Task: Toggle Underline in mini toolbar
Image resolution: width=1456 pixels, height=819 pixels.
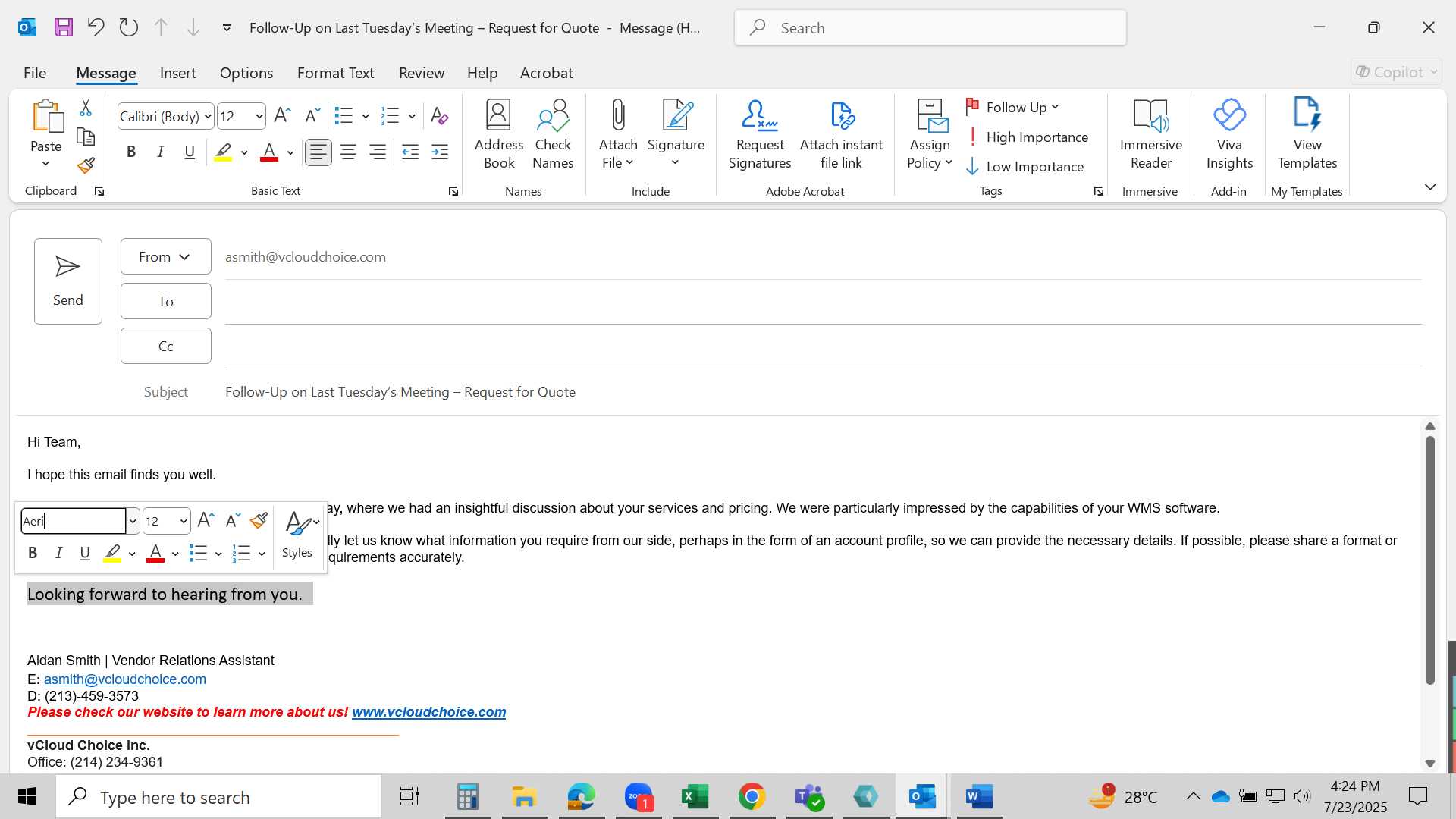Action: coord(85,553)
